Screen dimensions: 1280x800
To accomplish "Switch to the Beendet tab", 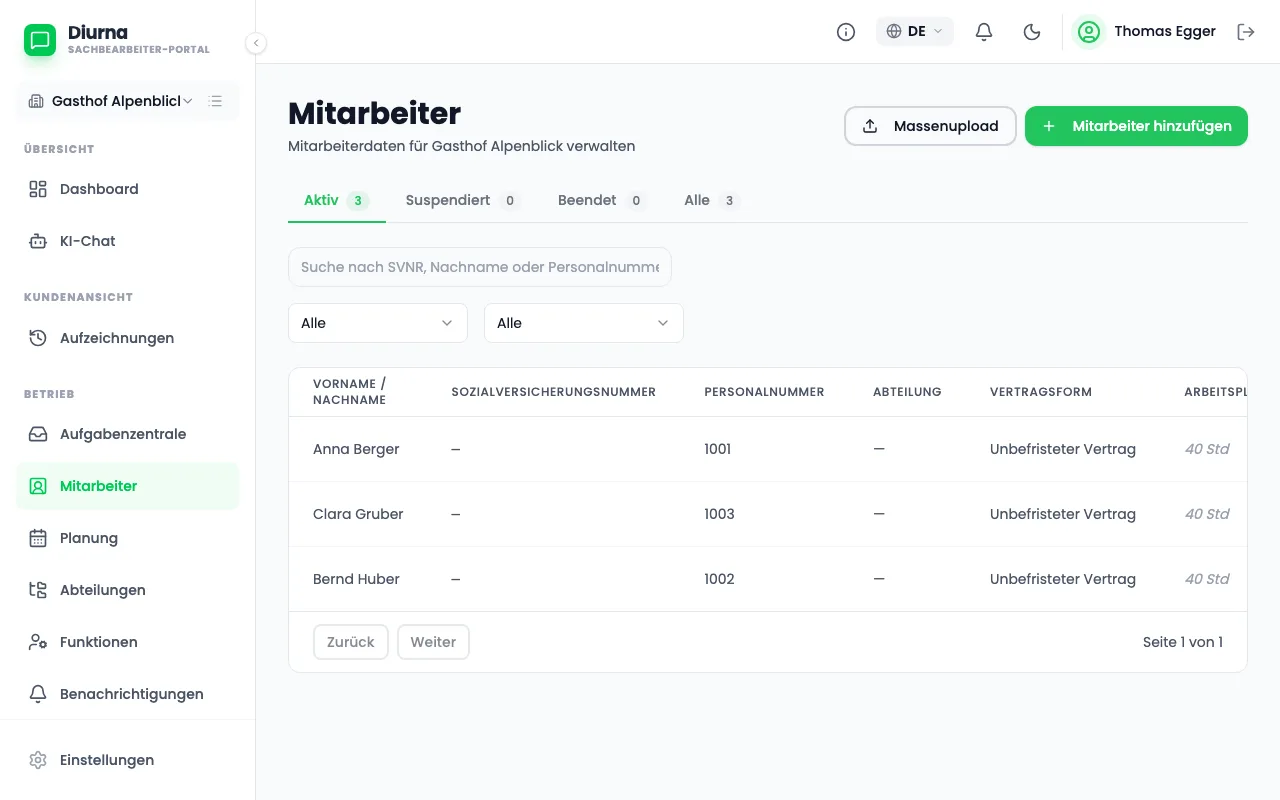I will 602,200.
